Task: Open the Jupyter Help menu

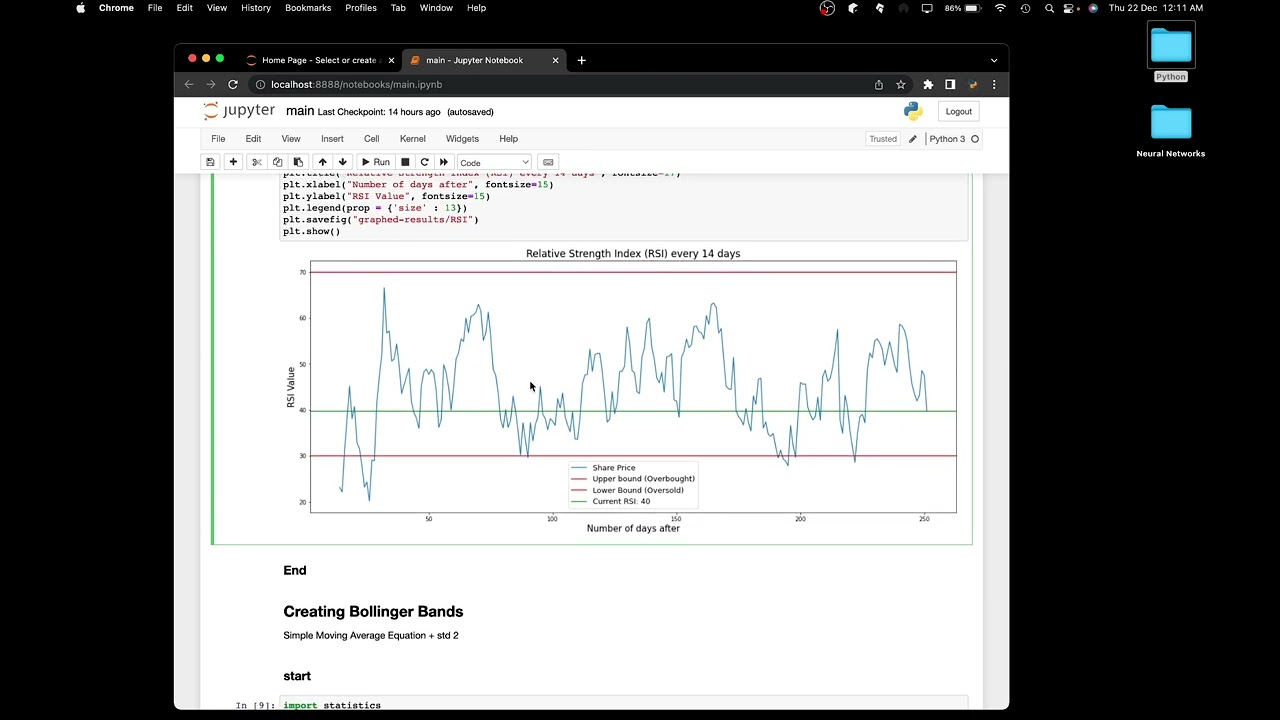Action: click(508, 139)
